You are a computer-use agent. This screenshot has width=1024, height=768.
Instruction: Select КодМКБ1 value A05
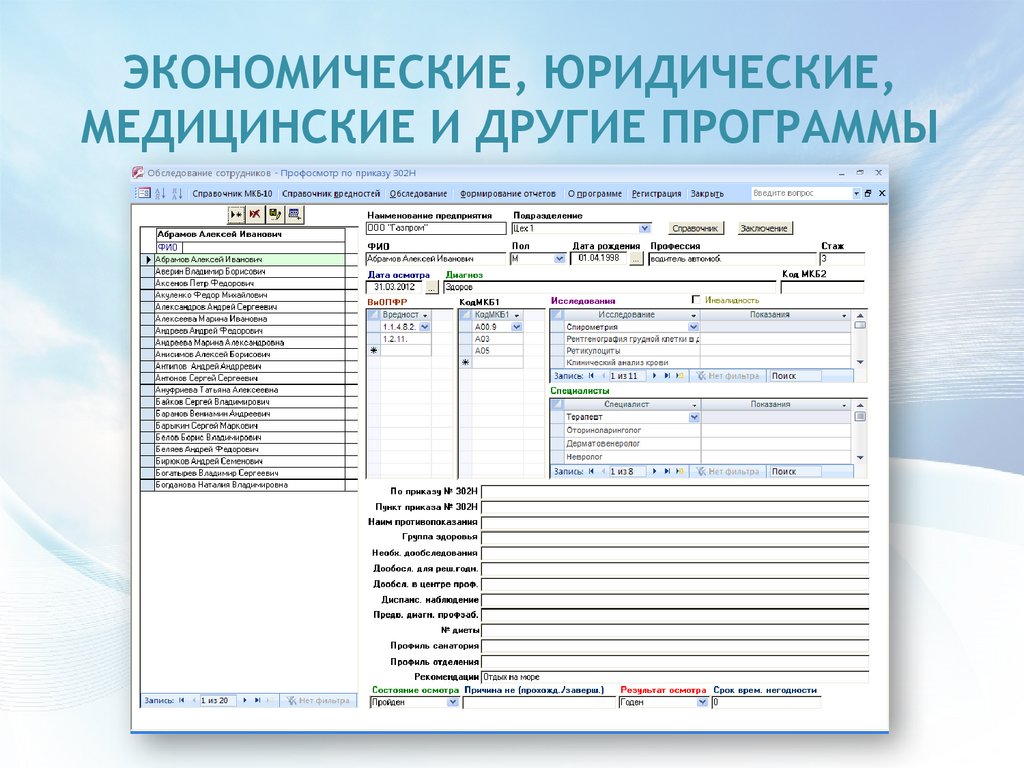497,351
